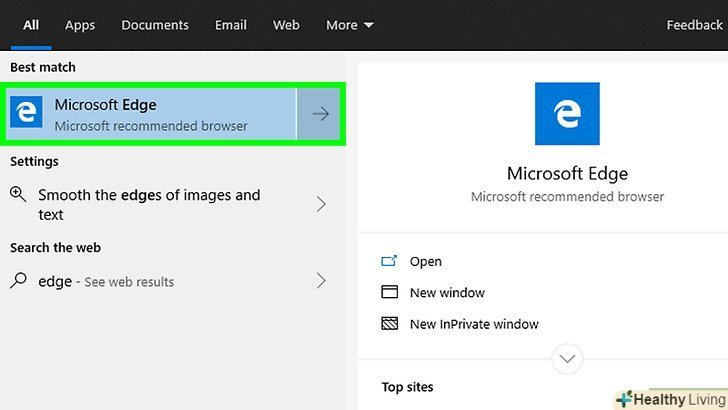Select the Microsoft Edge best match result text

(150, 114)
